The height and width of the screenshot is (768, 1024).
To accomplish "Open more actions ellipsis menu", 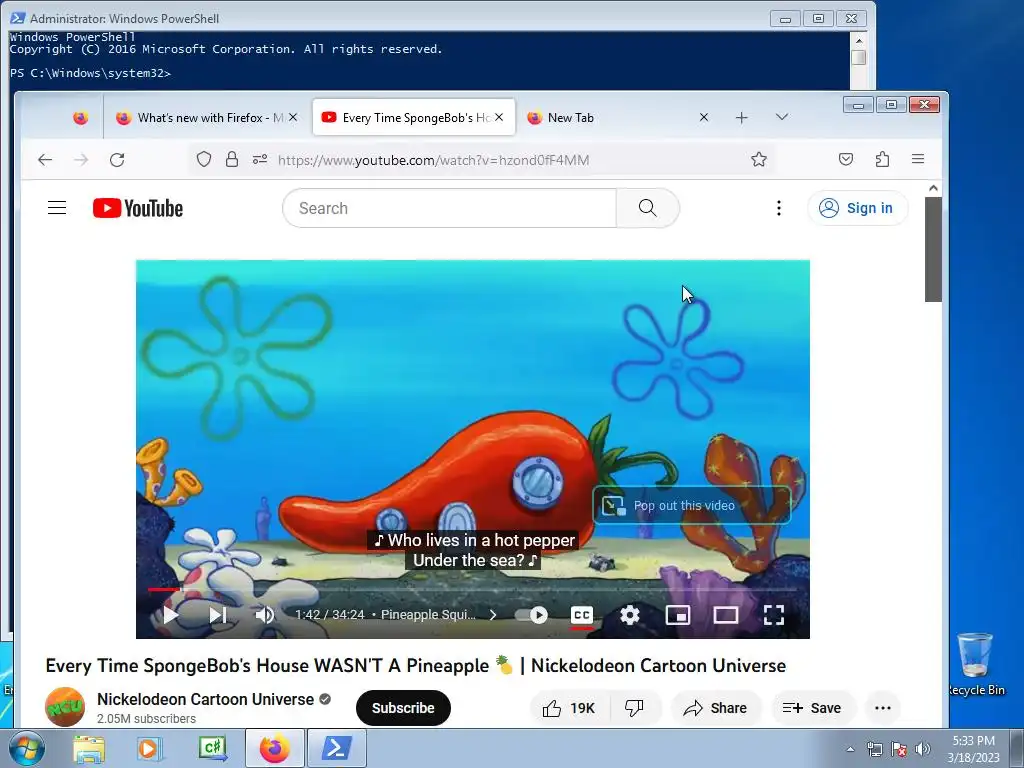I will (x=882, y=708).
